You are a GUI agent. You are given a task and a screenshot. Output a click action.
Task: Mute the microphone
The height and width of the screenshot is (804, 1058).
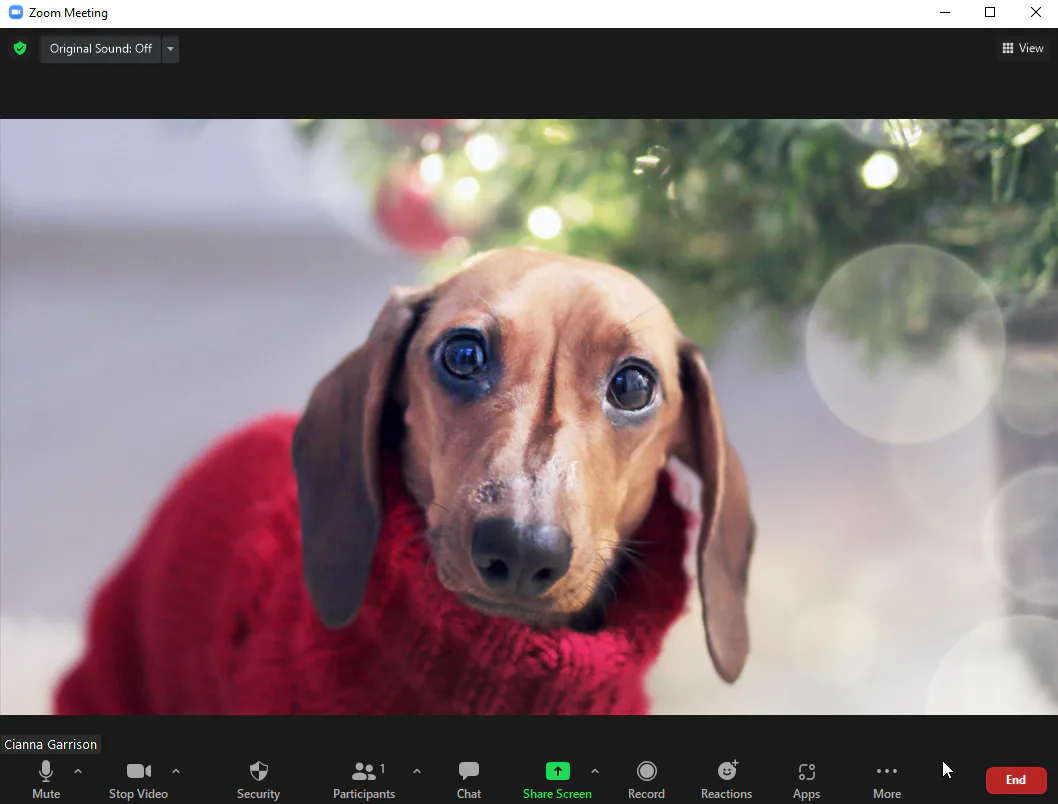tap(46, 780)
